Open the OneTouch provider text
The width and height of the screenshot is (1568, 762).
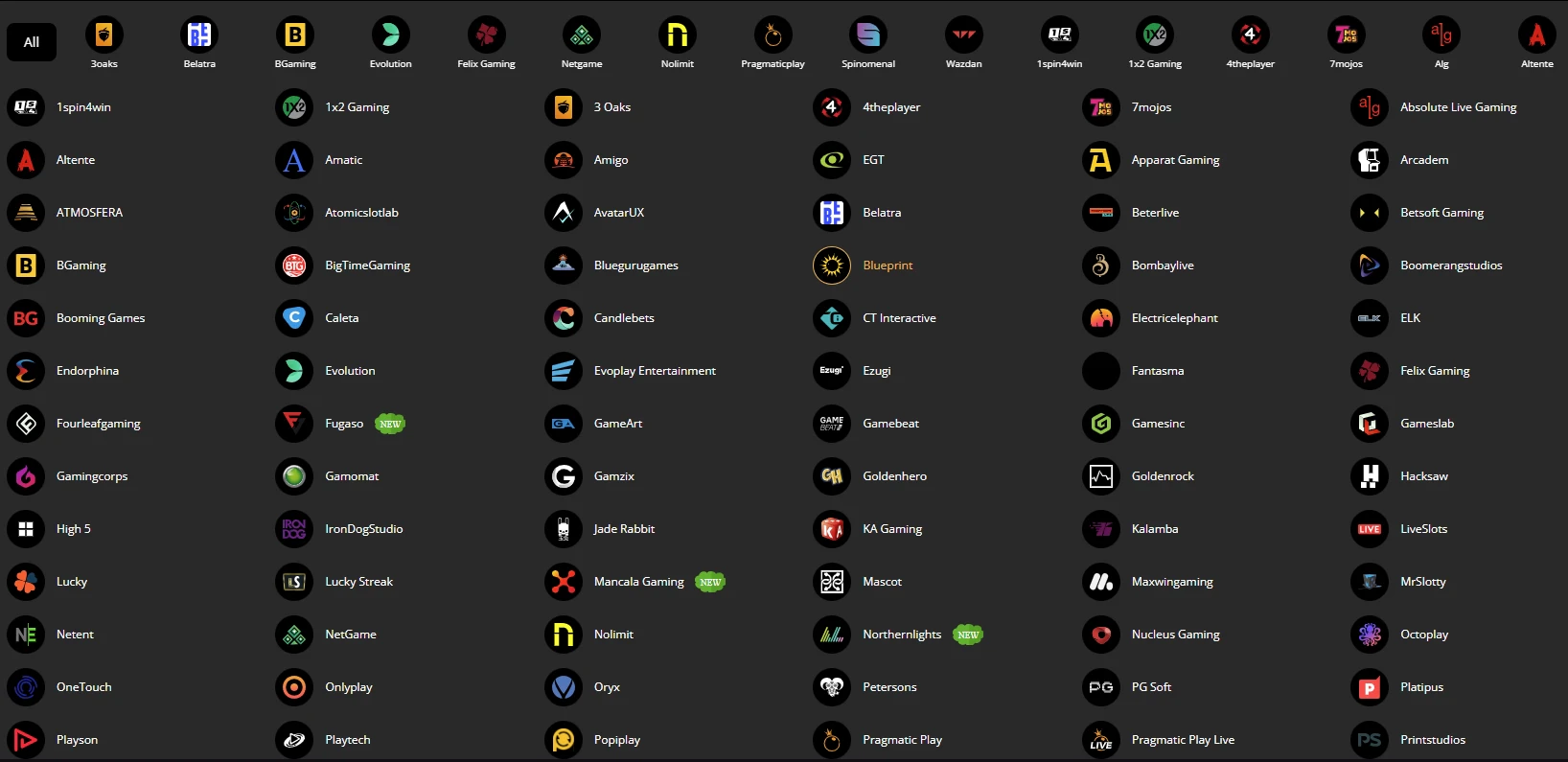84,687
